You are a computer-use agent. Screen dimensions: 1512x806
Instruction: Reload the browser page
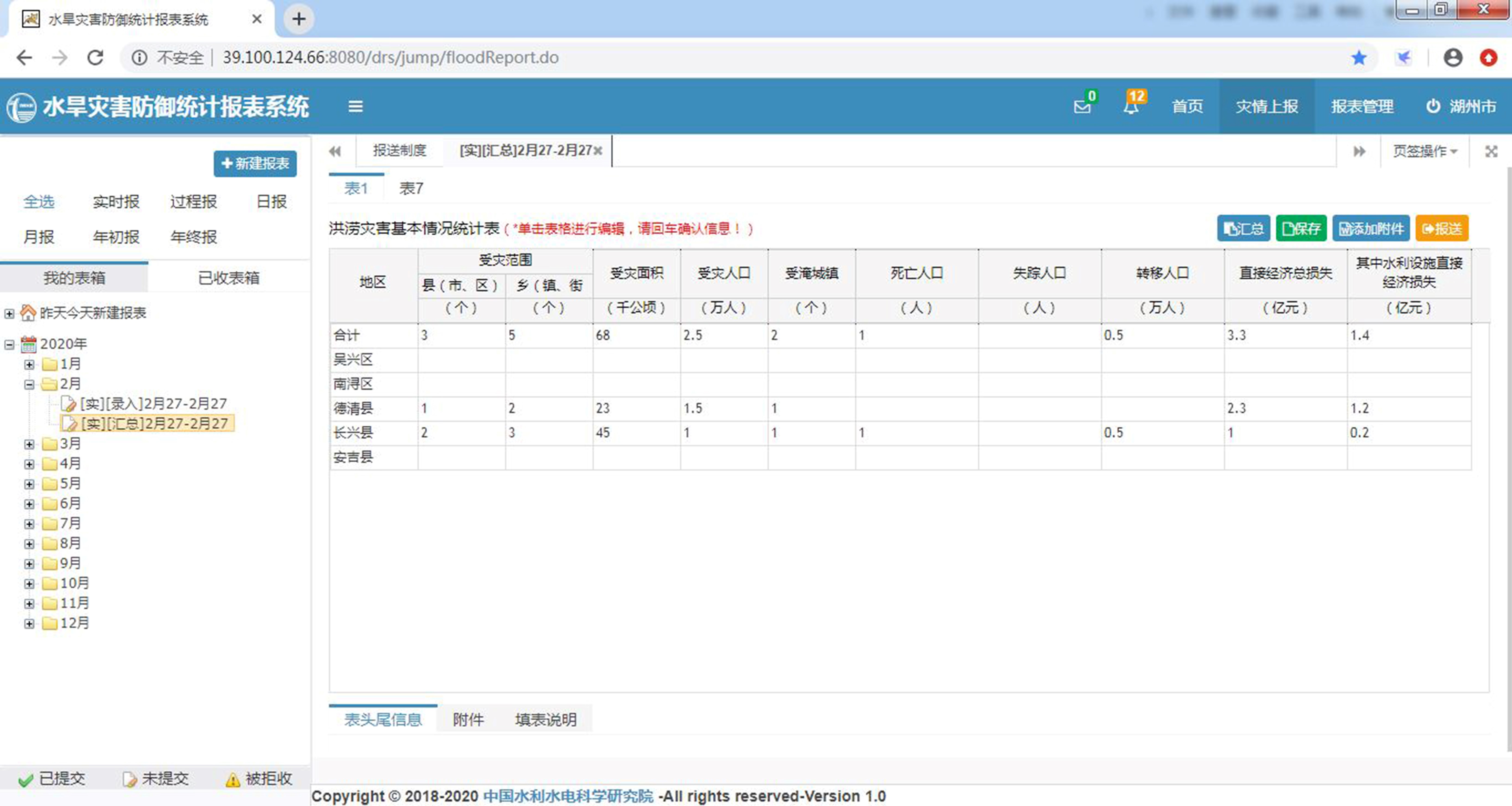[x=95, y=57]
